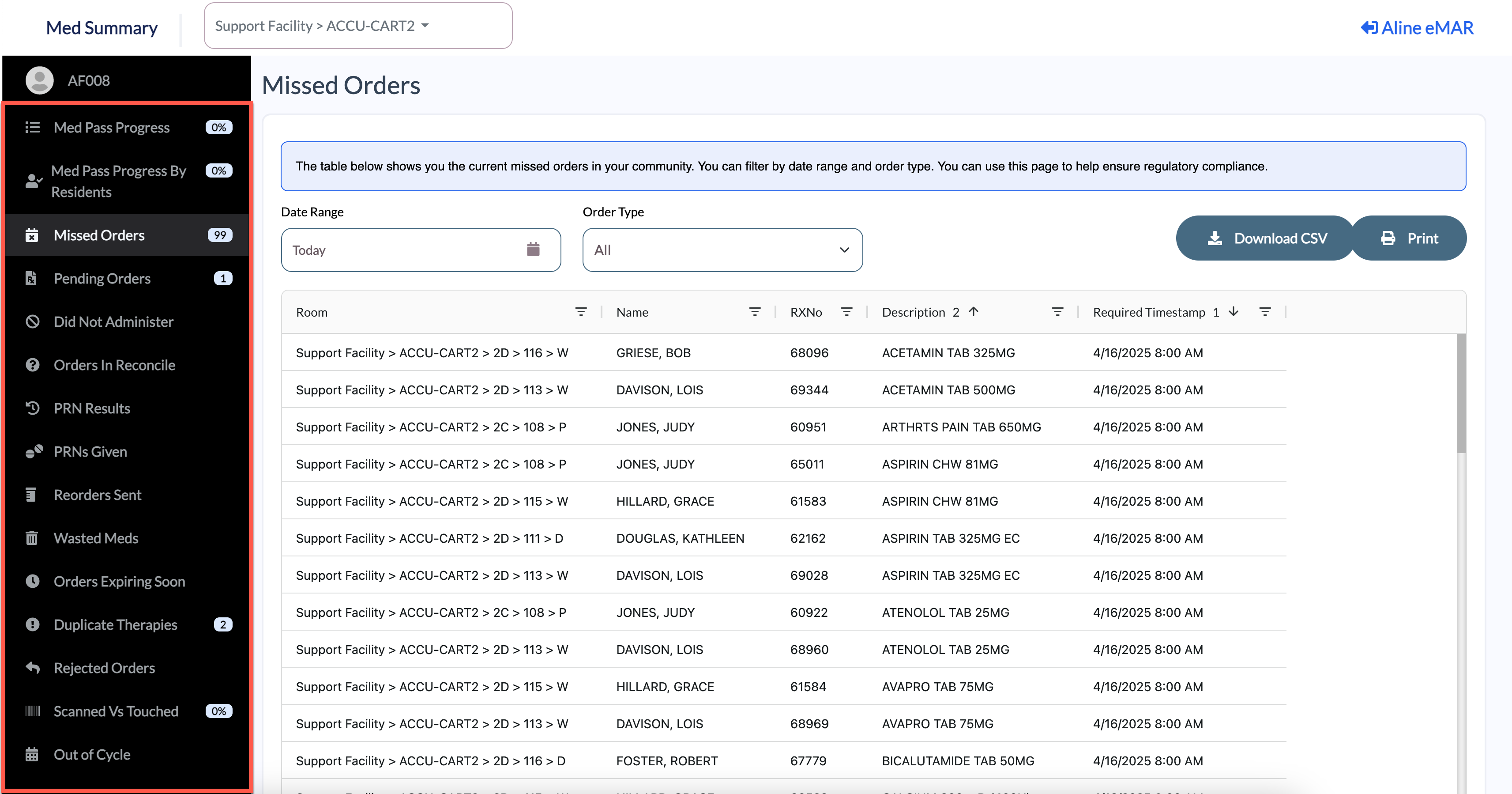This screenshot has height=794, width=1512.
Task: Click the table's vertical scrollbar thumb
Action: coord(1461,393)
